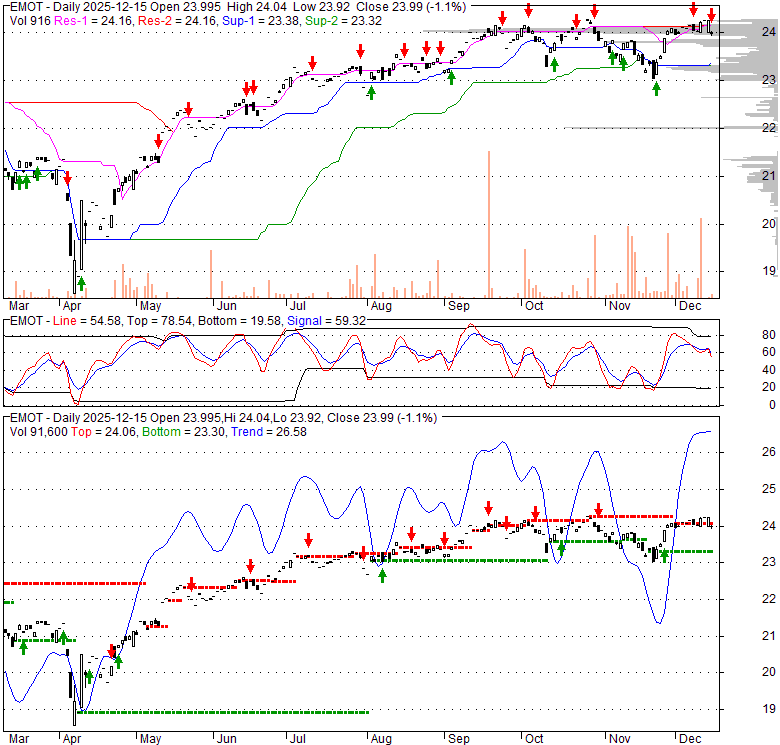Click the green arrow under mid-November candles in top chart
The width and height of the screenshot is (780, 745).
(x=657, y=88)
